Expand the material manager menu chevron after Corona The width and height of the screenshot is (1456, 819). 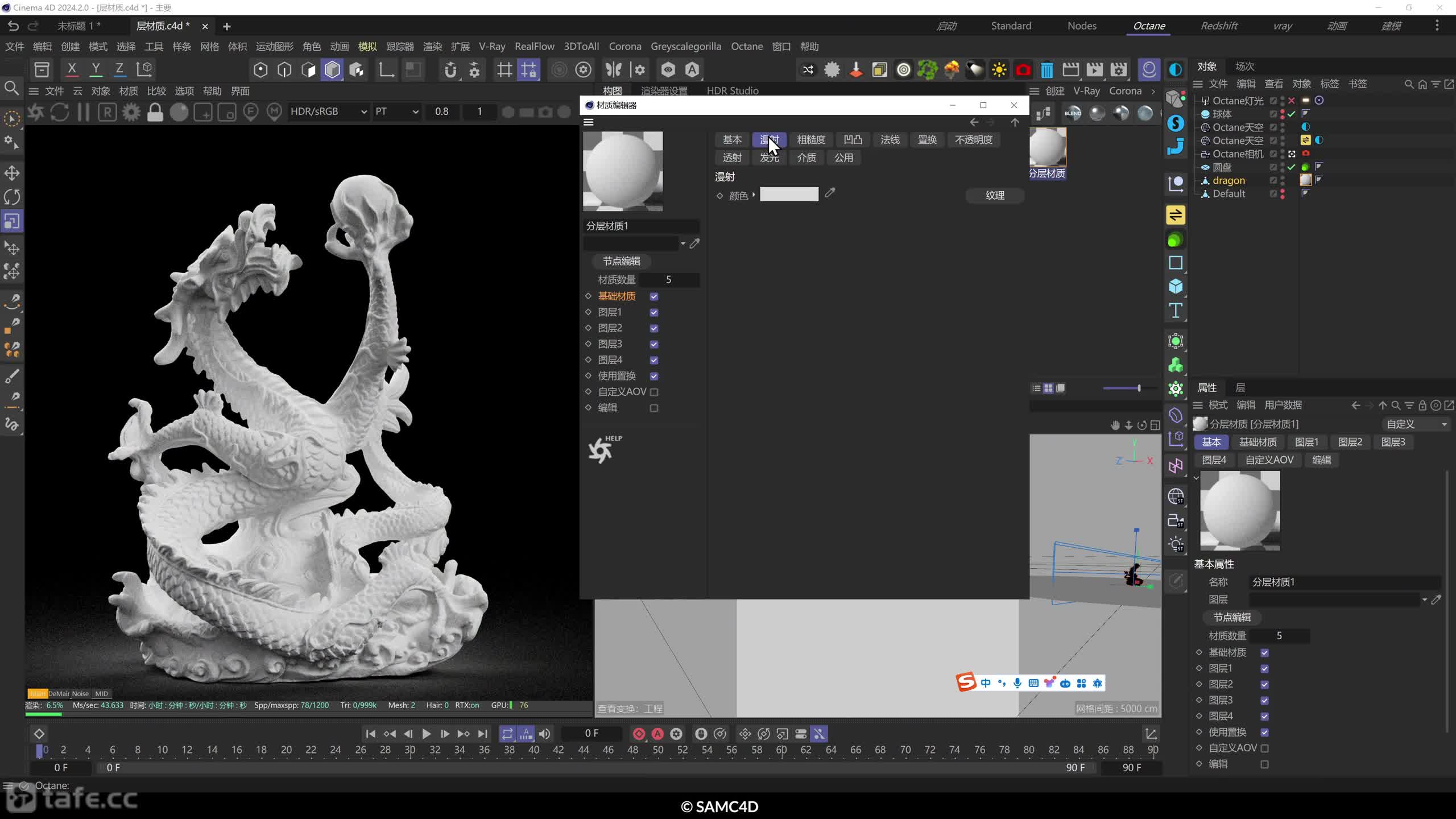point(1153,92)
